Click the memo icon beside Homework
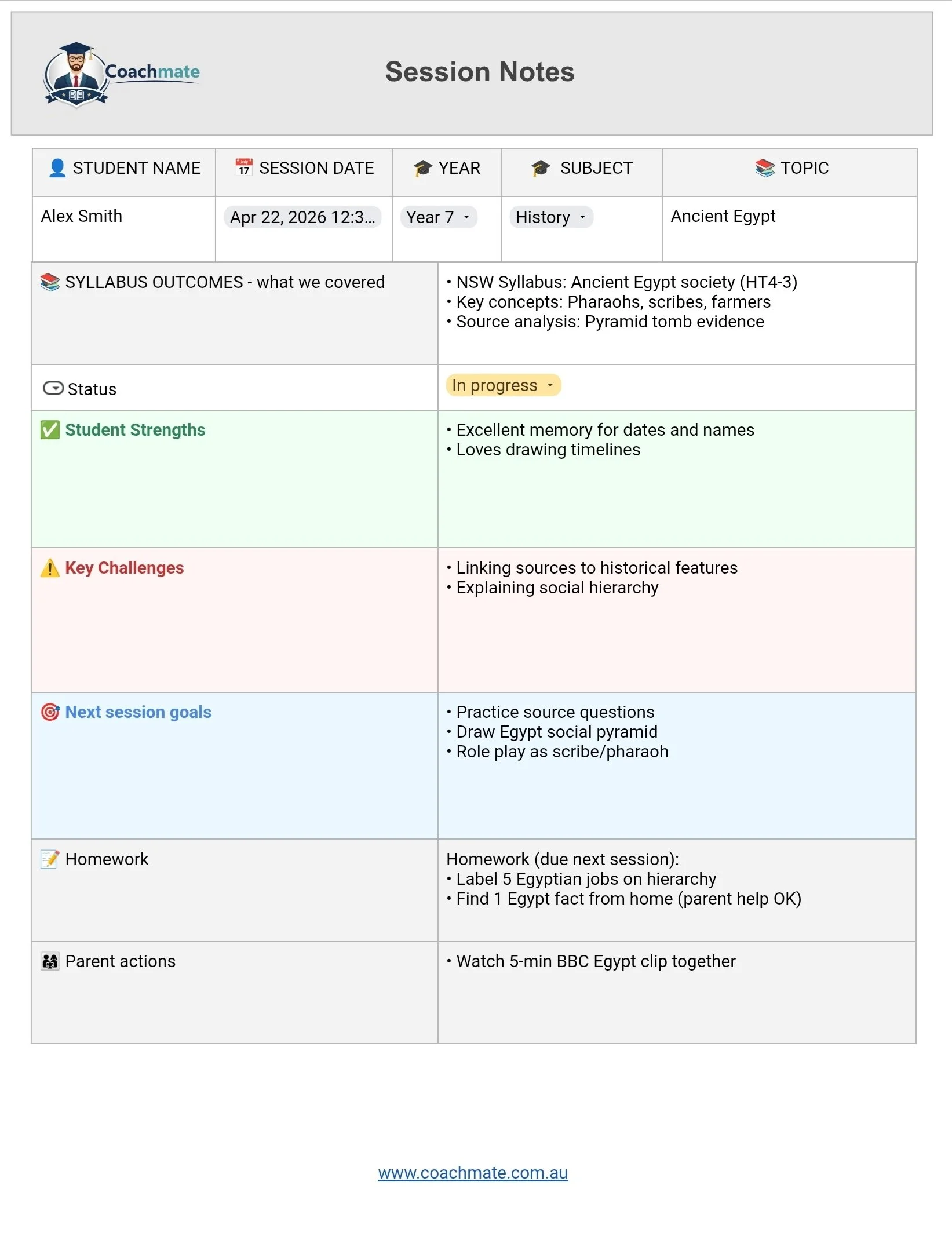The height and width of the screenshot is (1240, 952). [50, 859]
